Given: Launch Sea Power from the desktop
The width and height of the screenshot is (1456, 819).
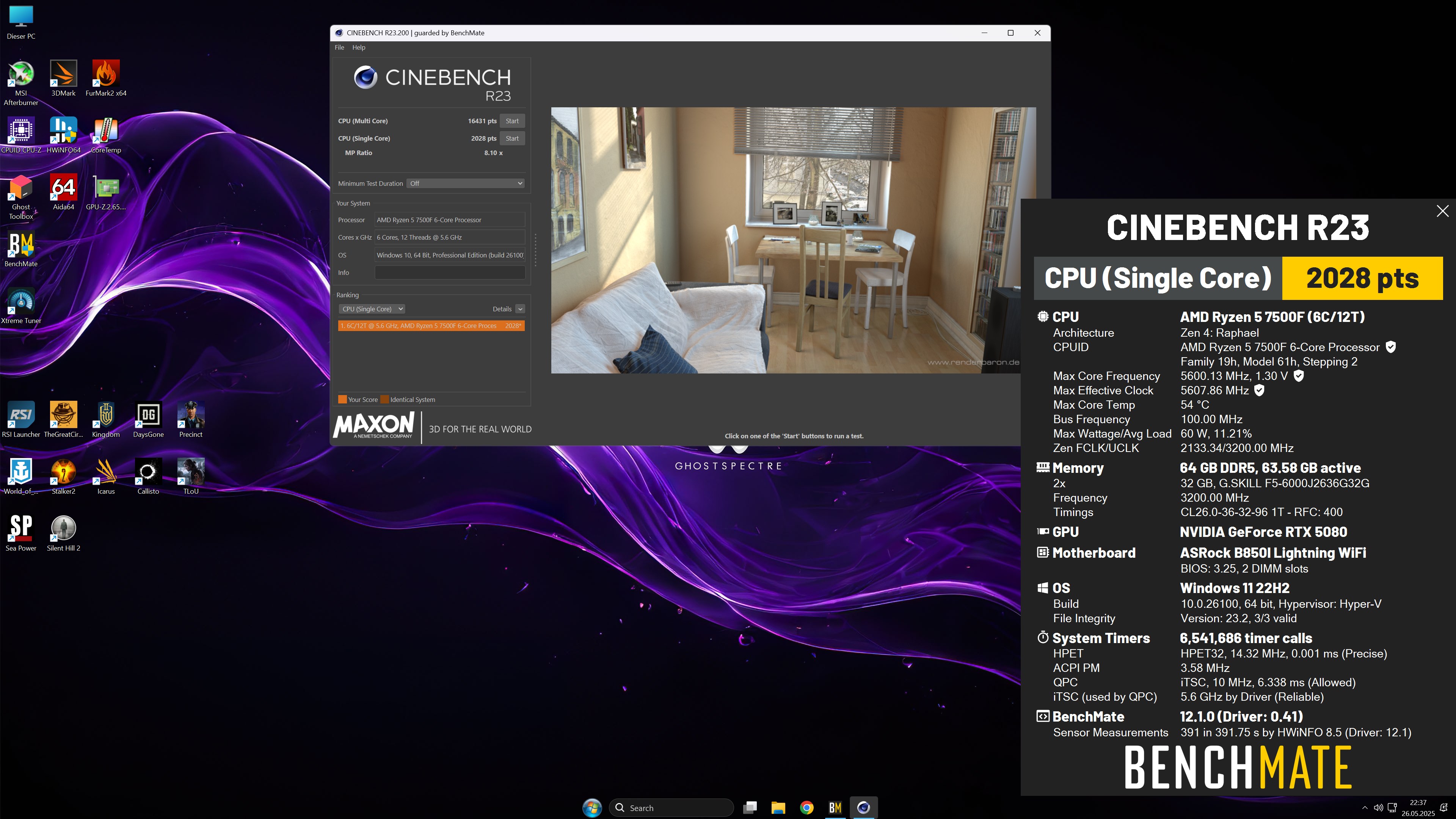Looking at the screenshot, I should tap(21, 533).
